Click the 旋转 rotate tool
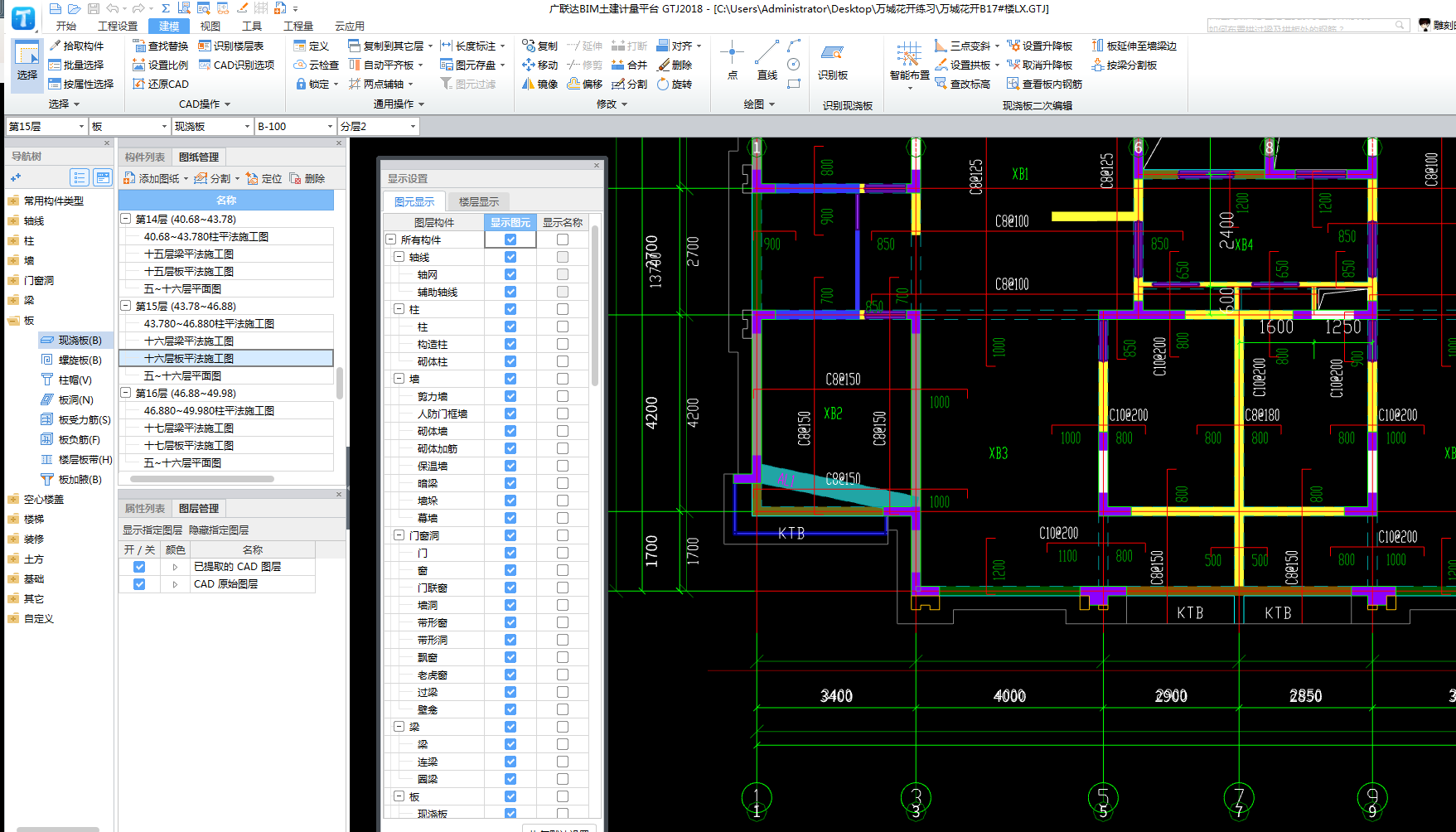This screenshot has width=1456, height=832. click(x=675, y=84)
